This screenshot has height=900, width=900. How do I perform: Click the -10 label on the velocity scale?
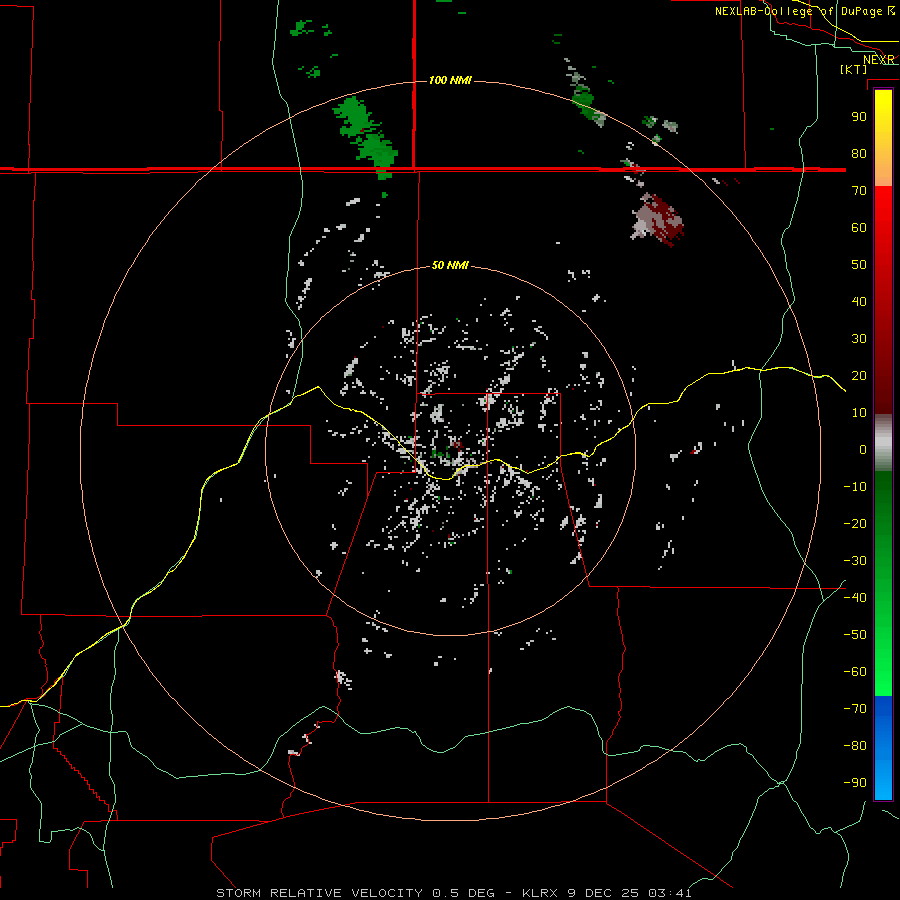coord(855,487)
